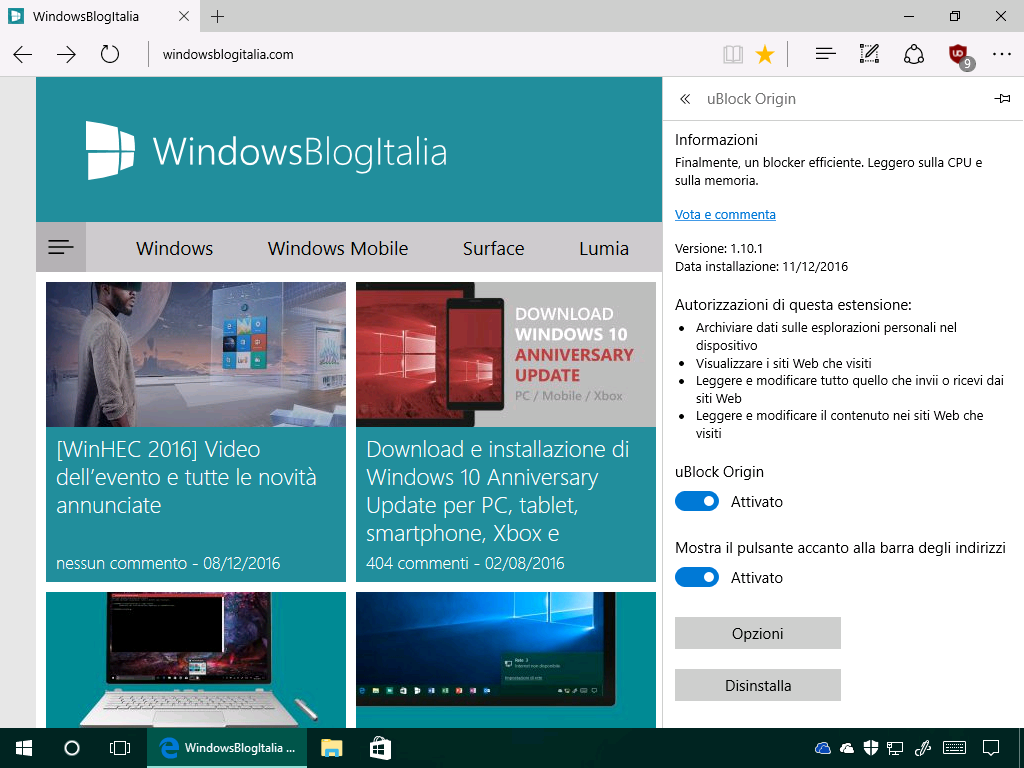This screenshot has height=768, width=1024.
Task: Open Action Center notification icon
Action: [x=991, y=748]
